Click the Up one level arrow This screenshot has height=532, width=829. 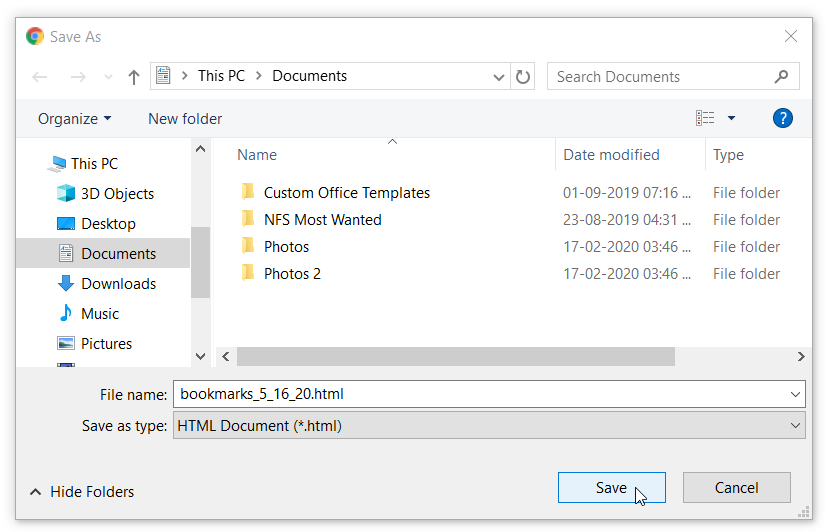click(x=134, y=77)
